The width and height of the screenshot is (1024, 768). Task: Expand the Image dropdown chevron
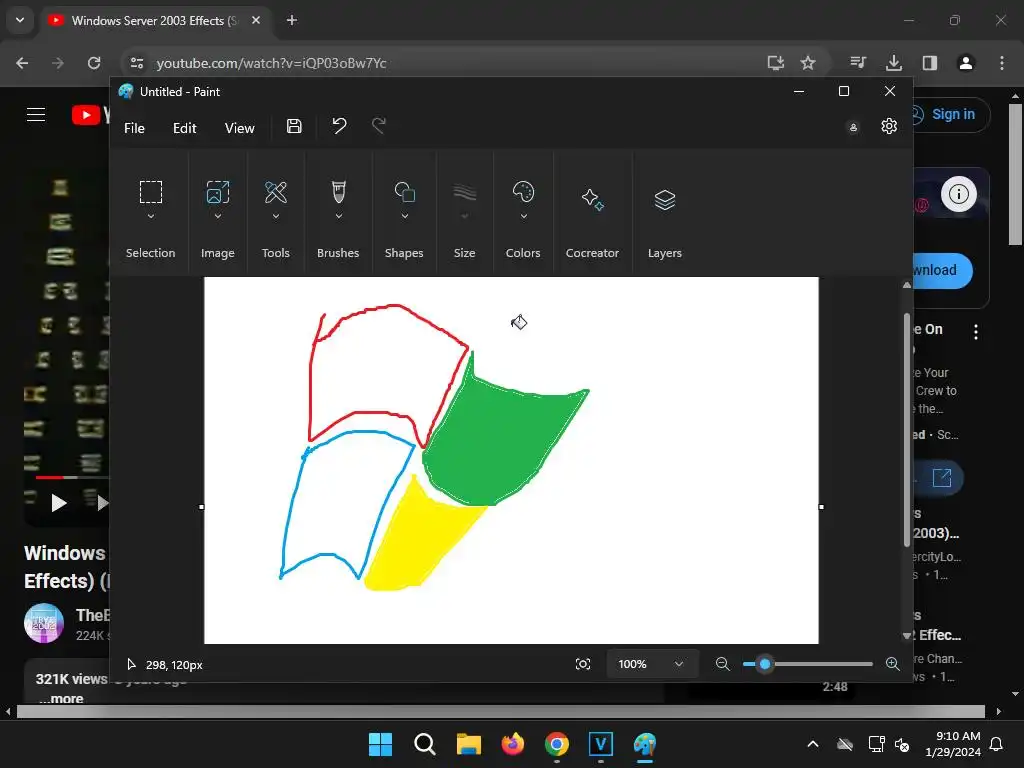217,216
